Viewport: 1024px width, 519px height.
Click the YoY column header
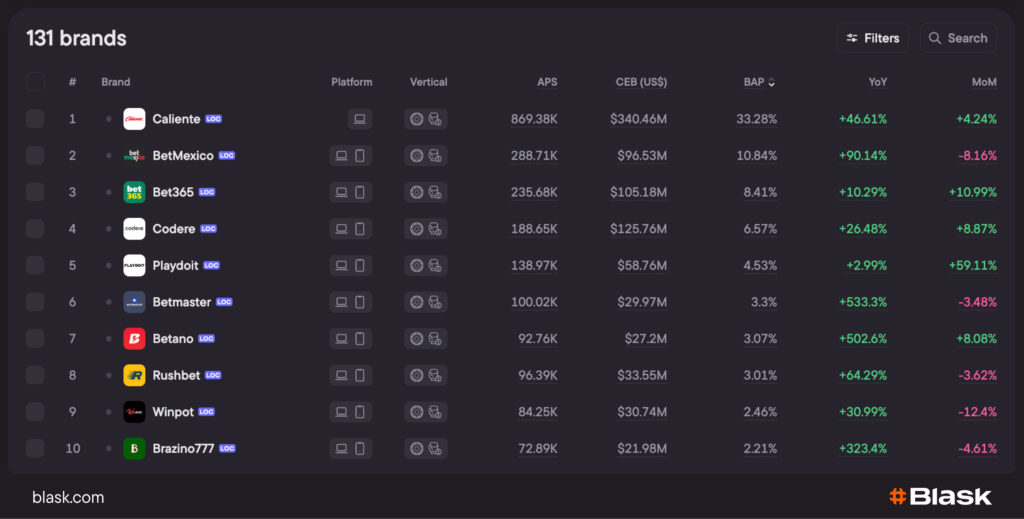877,82
